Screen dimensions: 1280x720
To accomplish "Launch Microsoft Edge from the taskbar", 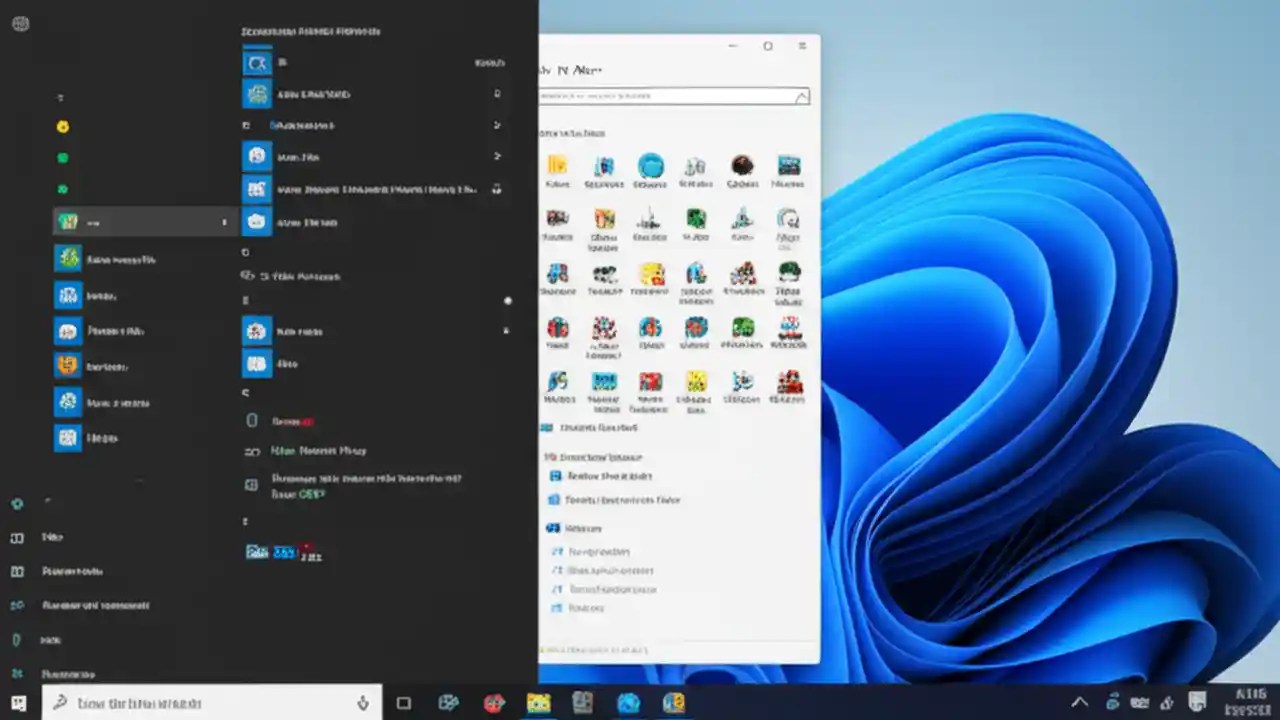I will (x=628, y=703).
